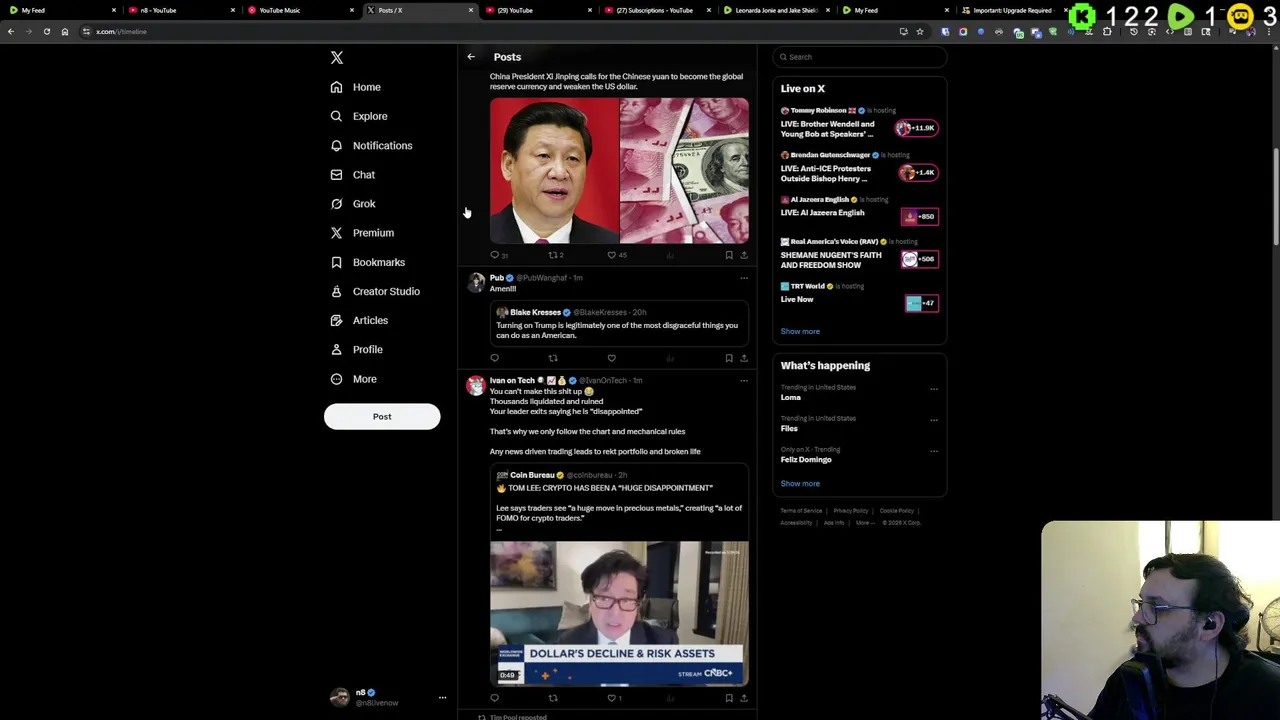Open Pub's profile avatar
Screen dimensions: 1280x720
476,283
